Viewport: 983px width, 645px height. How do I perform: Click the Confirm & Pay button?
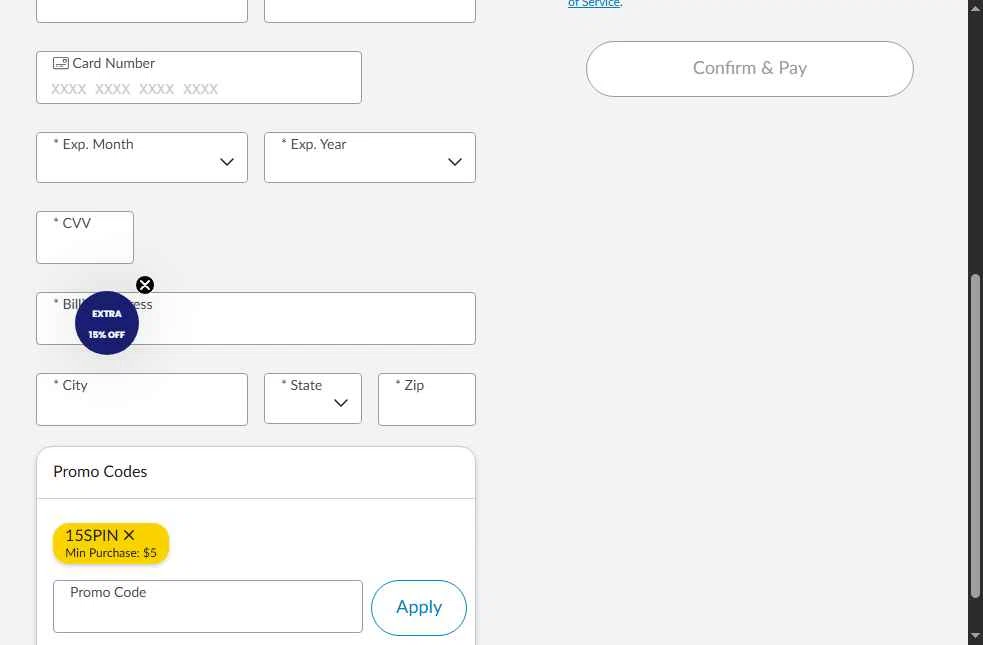click(x=750, y=69)
